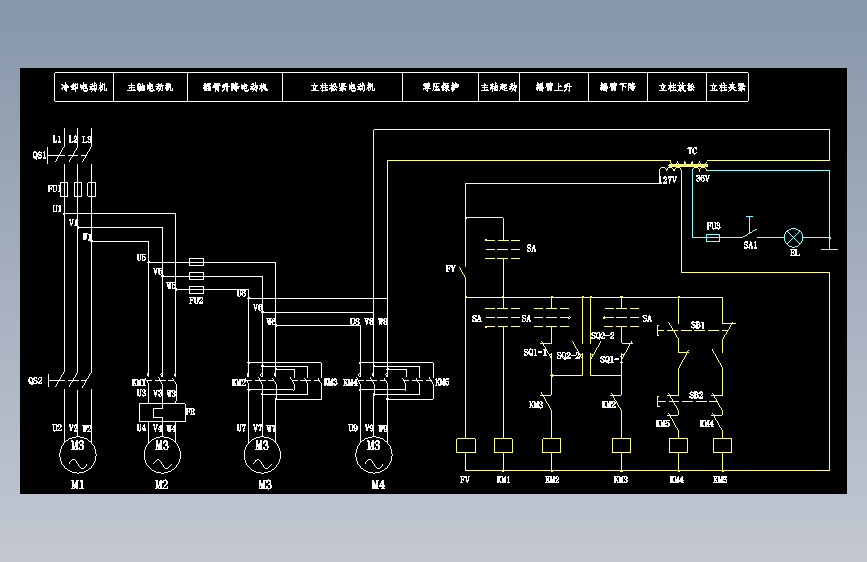Select the FU3 fuse symbol
Screen dimensions: 867x562
pyautogui.click(x=713, y=238)
